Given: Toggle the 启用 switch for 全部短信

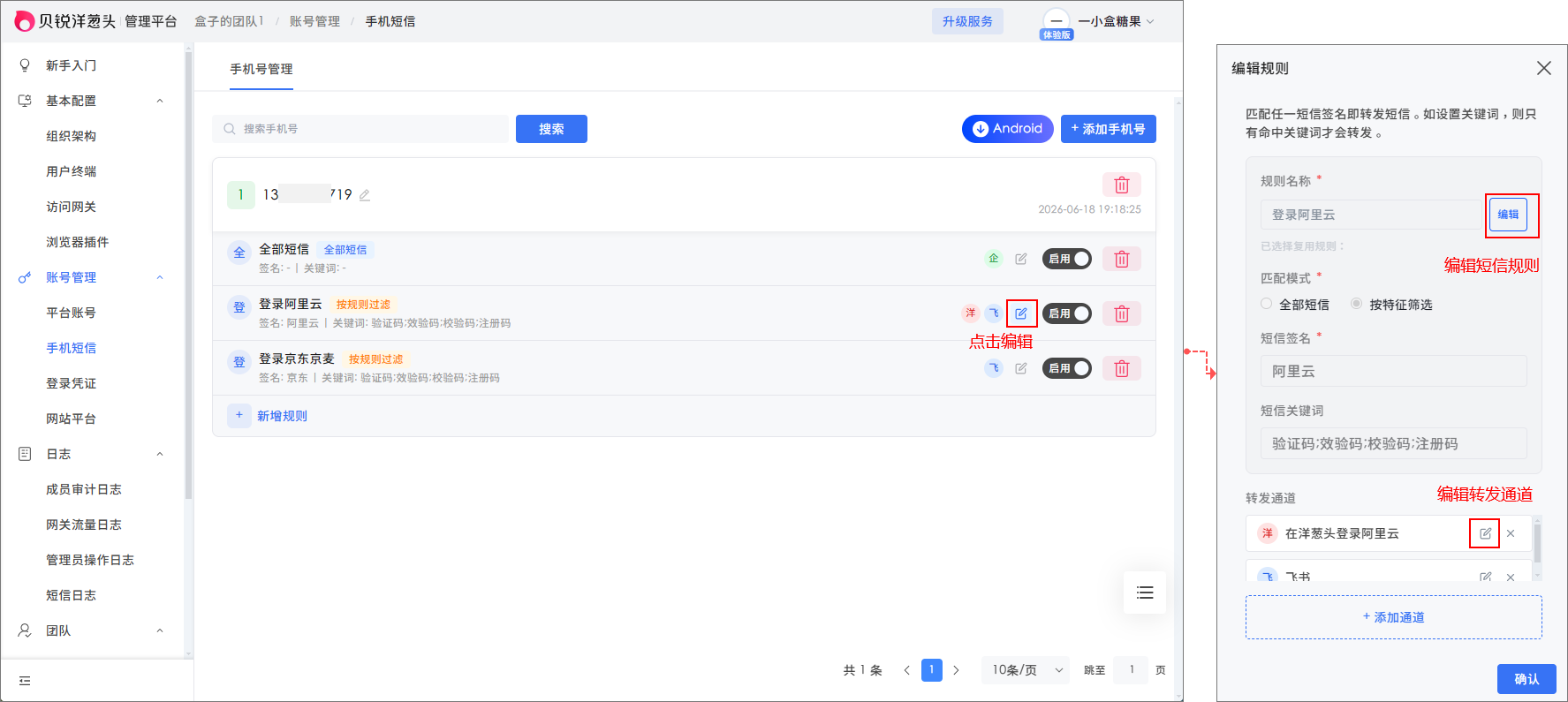Looking at the screenshot, I should [1067, 259].
